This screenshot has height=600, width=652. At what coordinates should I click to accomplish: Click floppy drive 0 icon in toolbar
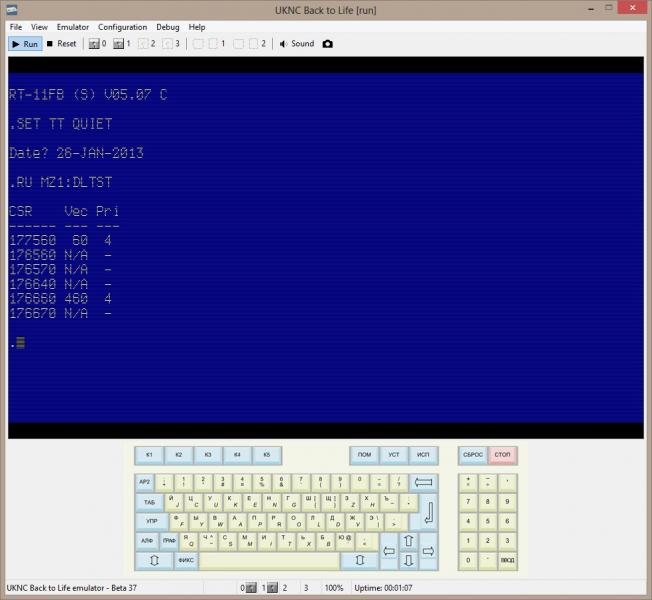(x=97, y=44)
